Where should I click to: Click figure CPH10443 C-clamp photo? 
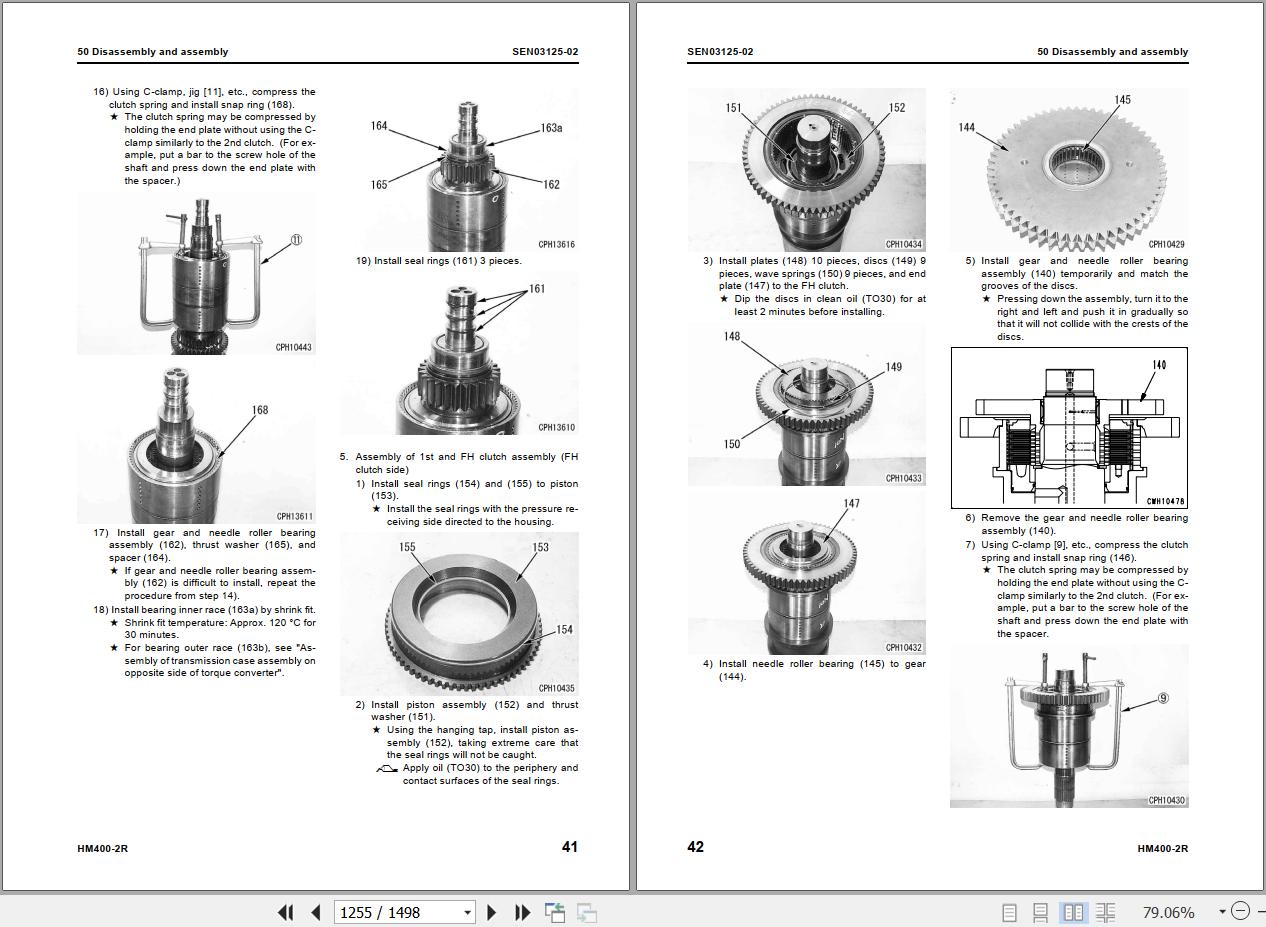pos(196,273)
